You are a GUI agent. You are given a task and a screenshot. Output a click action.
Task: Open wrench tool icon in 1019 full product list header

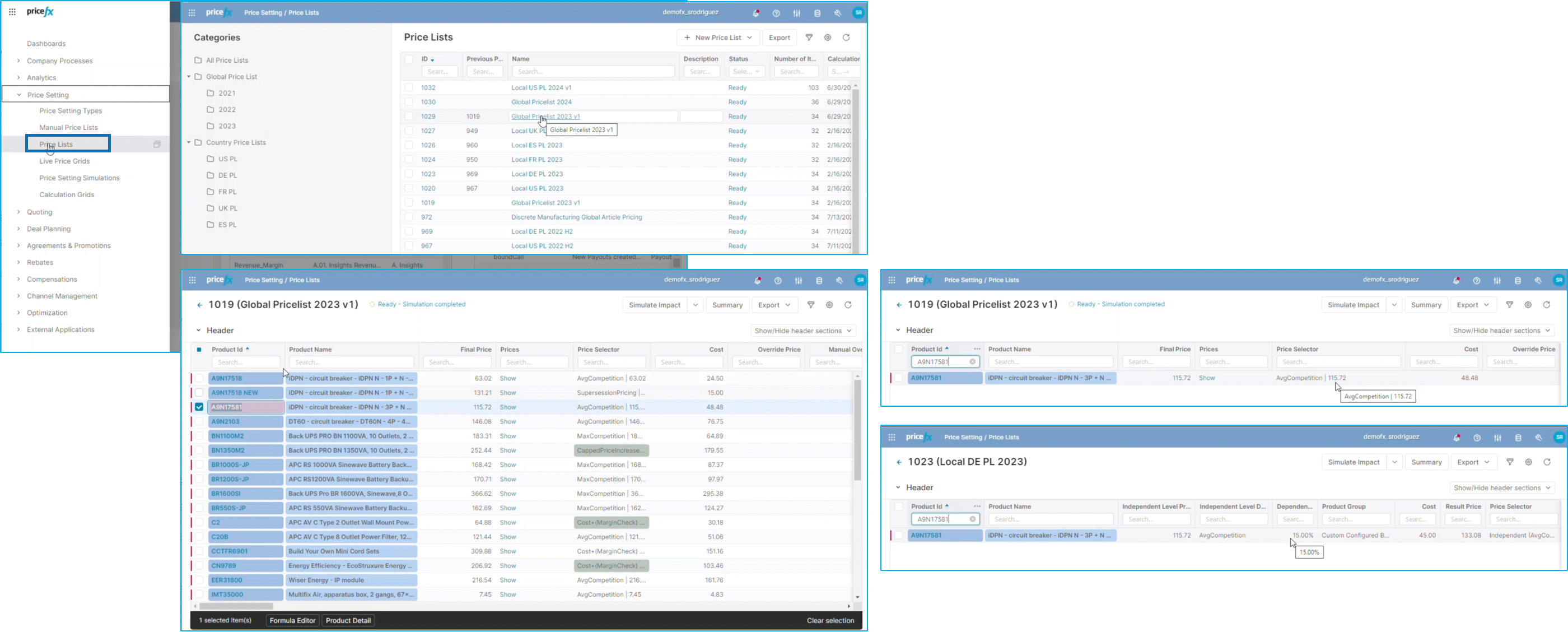pos(839,281)
